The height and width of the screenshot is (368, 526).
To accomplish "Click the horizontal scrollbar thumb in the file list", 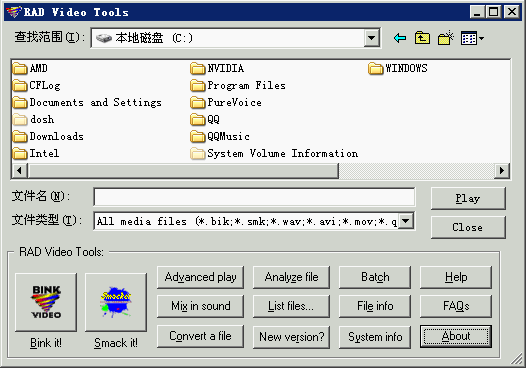I will pos(183,170).
